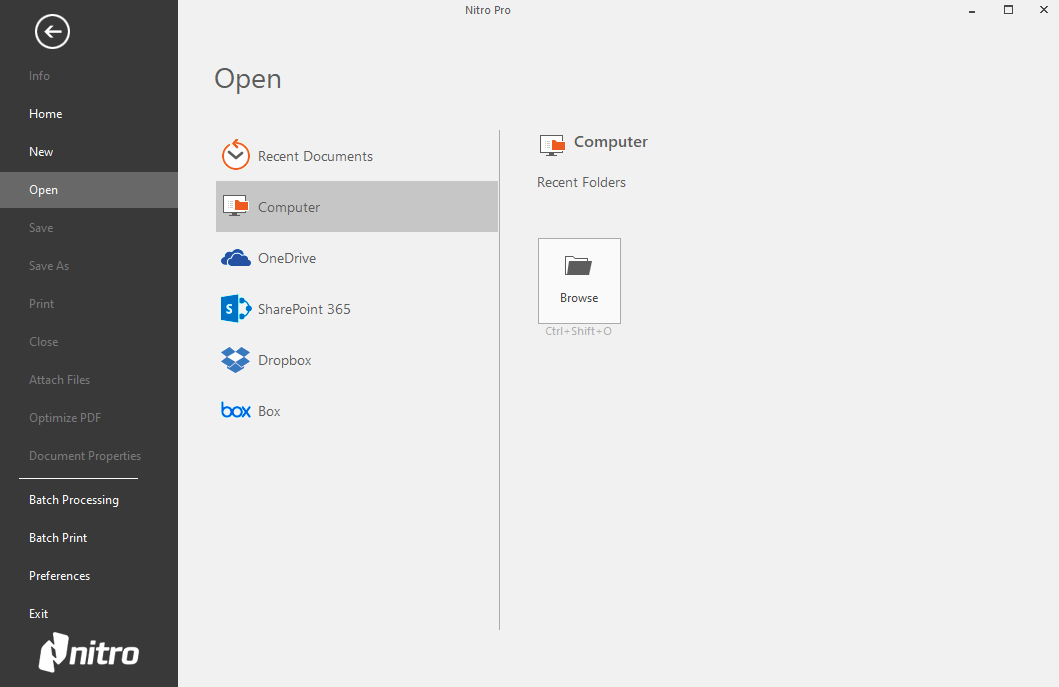Click the Nitro logo in sidebar
The image size is (1059, 687).
[89, 653]
